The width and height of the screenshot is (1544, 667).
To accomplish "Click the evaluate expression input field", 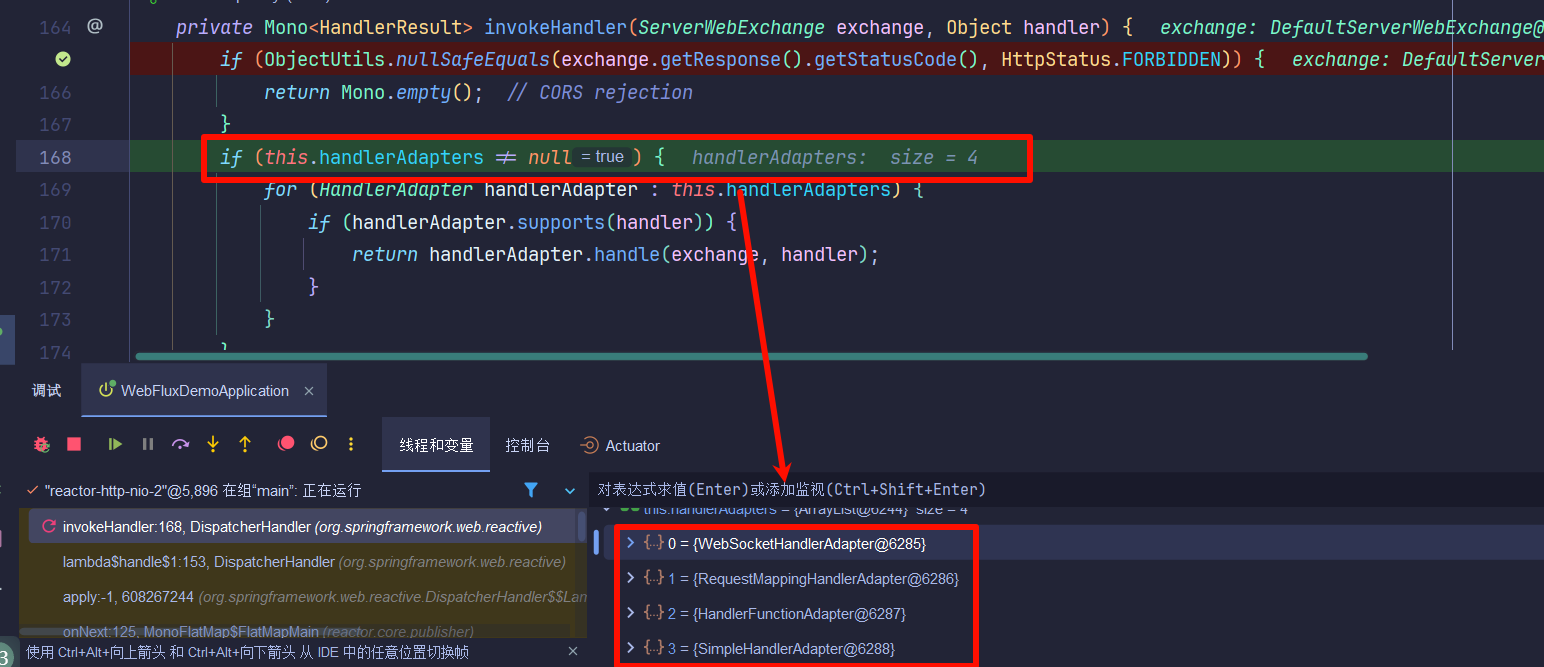I will (1068, 489).
